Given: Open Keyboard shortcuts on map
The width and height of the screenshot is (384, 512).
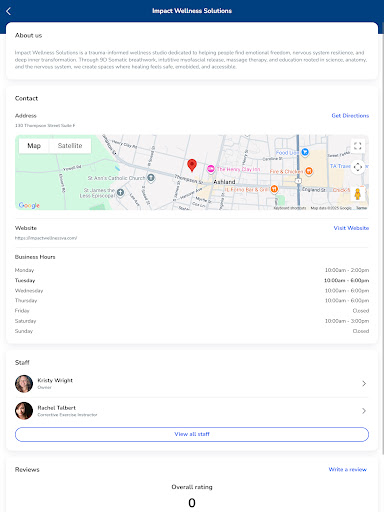Looking at the screenshot, I should (x=290, y=208).
